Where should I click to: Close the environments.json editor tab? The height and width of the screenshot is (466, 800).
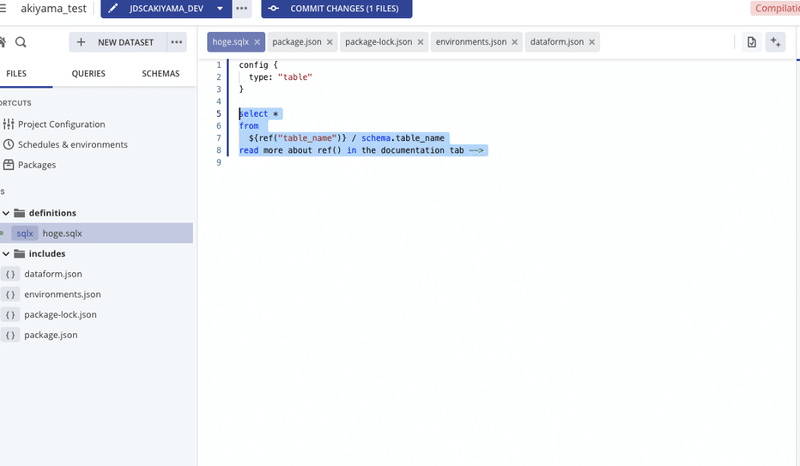click(515, 42)
